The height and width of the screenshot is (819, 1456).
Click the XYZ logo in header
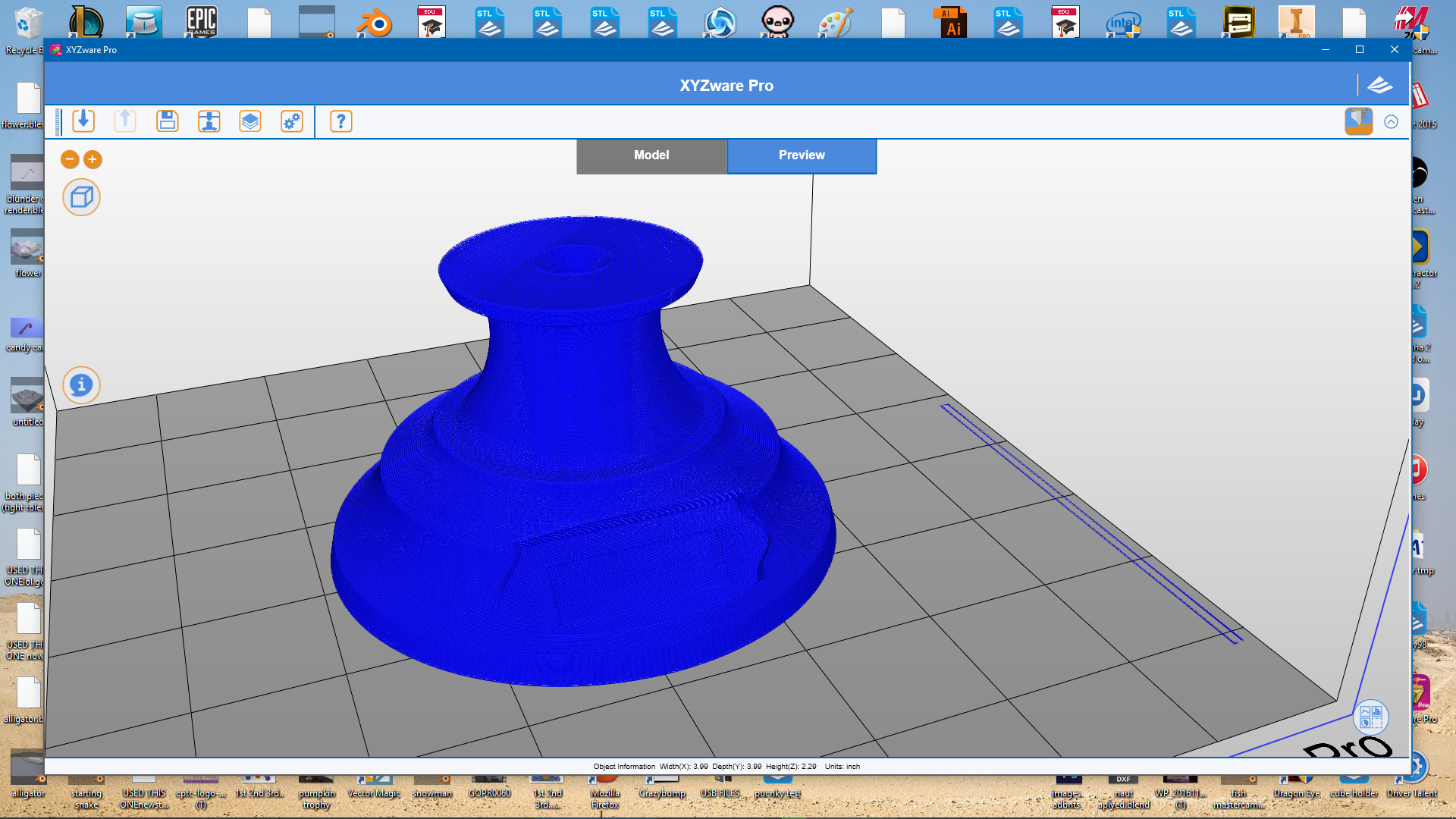click(1379, 85)
